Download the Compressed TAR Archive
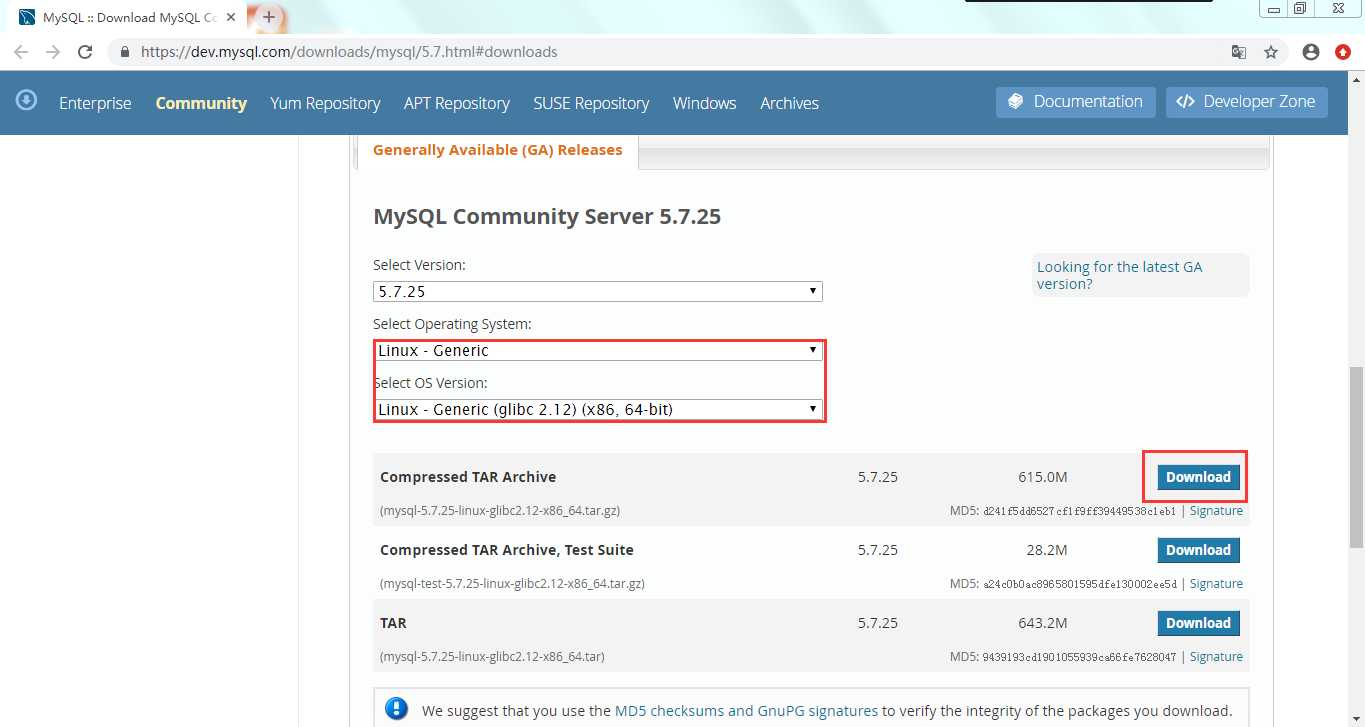 pyautogui.click(x=1198, y=477)
